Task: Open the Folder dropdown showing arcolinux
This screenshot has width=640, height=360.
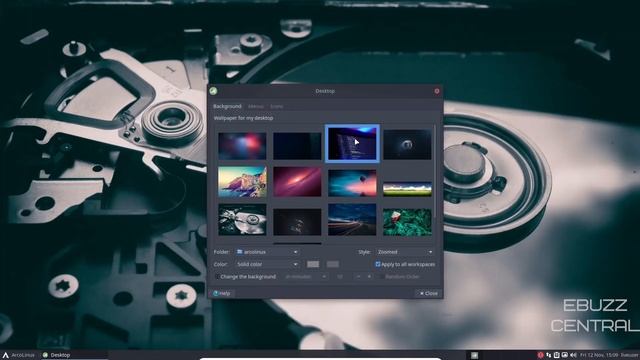Action: (267, 252)
